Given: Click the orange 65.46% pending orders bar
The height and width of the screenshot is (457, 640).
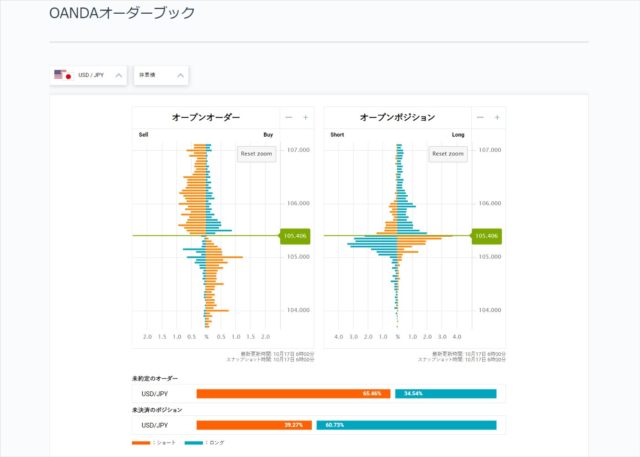Looking at the screenshot, I should click(293, 394).
